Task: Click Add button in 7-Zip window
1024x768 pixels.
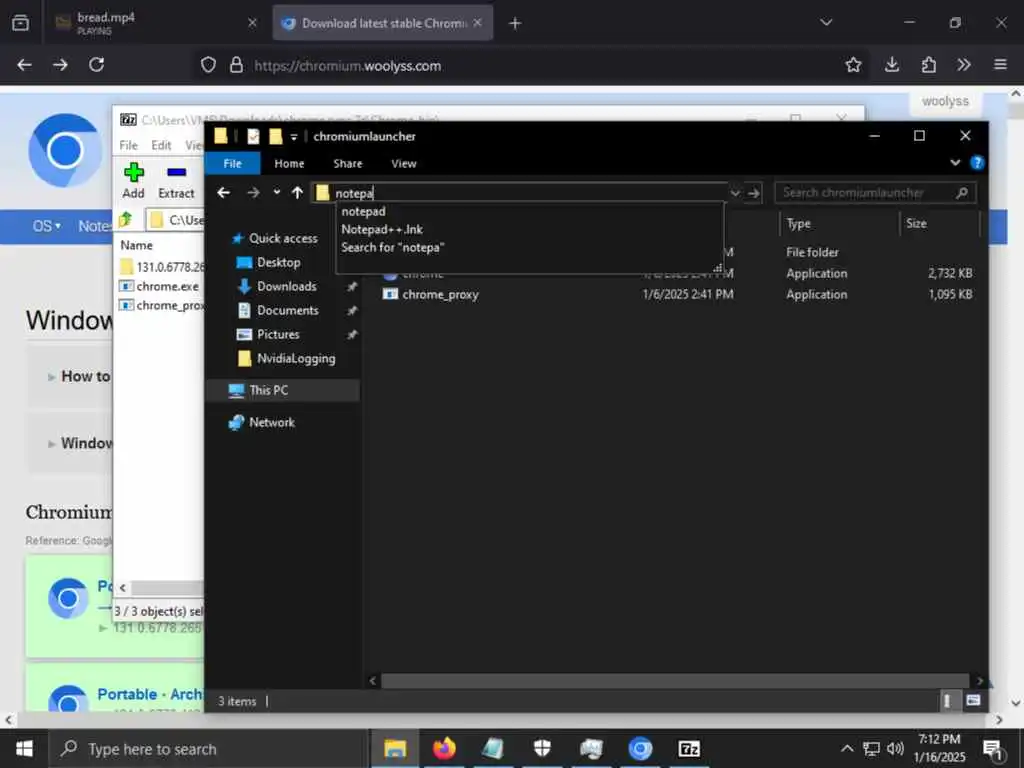Action: point(133,180)
